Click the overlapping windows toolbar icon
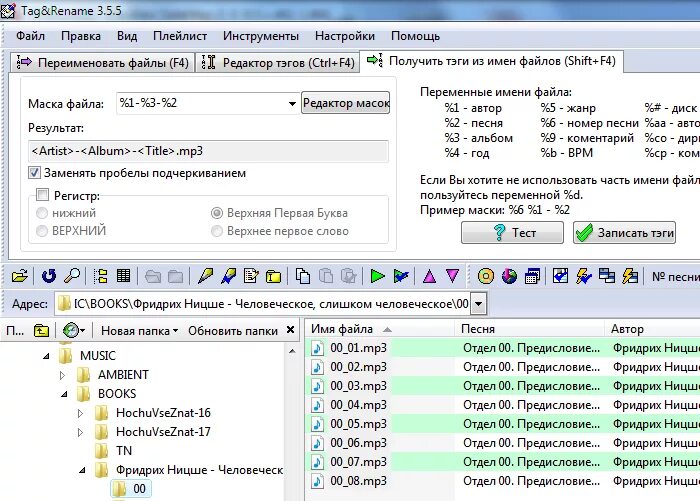 pos(607,276)
